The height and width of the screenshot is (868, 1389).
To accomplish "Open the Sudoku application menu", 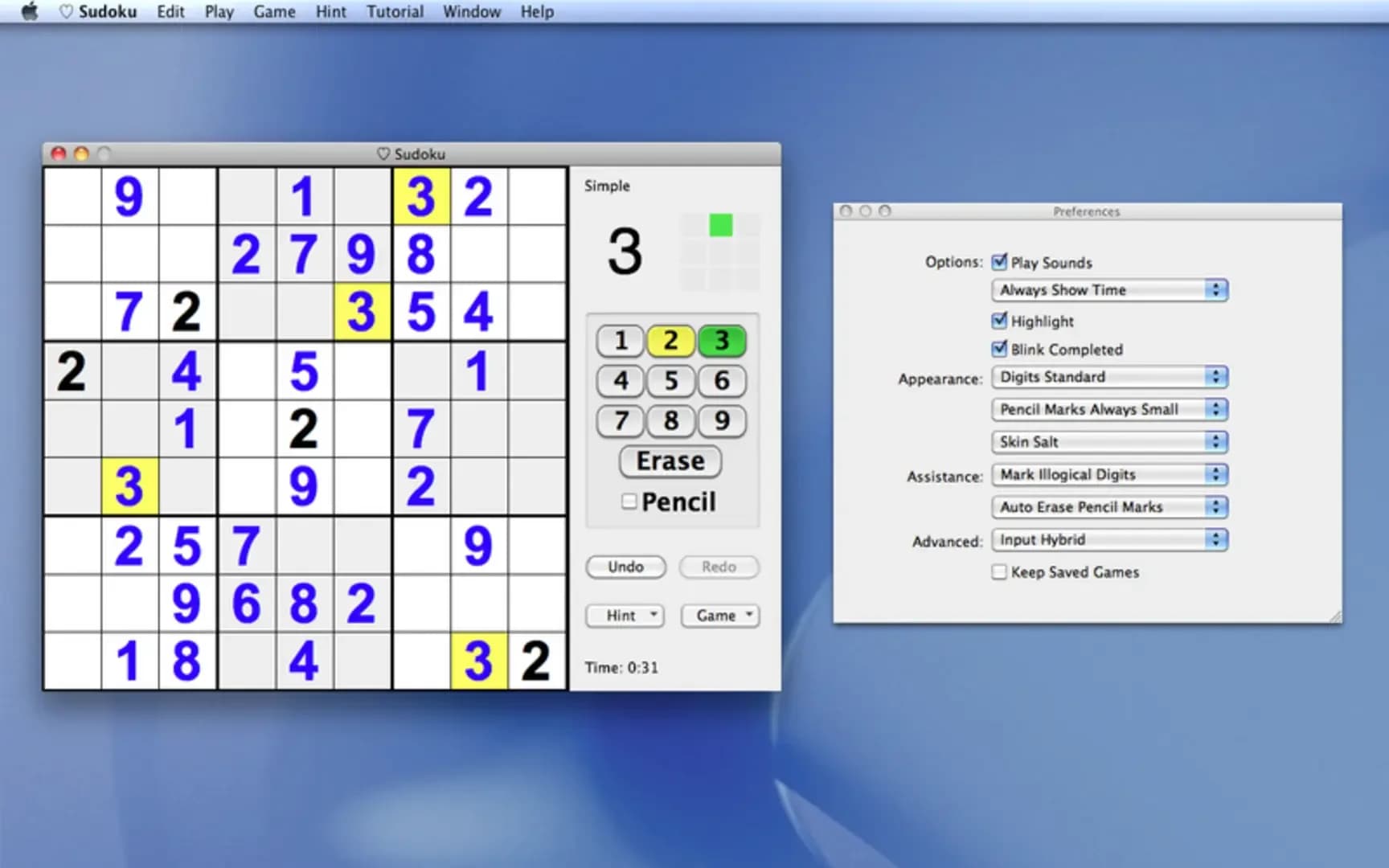I will pos(98,11).
